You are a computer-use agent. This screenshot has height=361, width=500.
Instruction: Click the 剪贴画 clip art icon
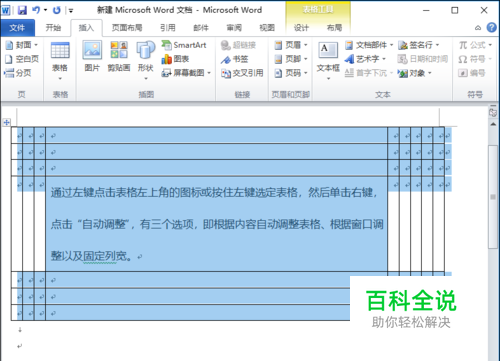(x=119, y=57)
